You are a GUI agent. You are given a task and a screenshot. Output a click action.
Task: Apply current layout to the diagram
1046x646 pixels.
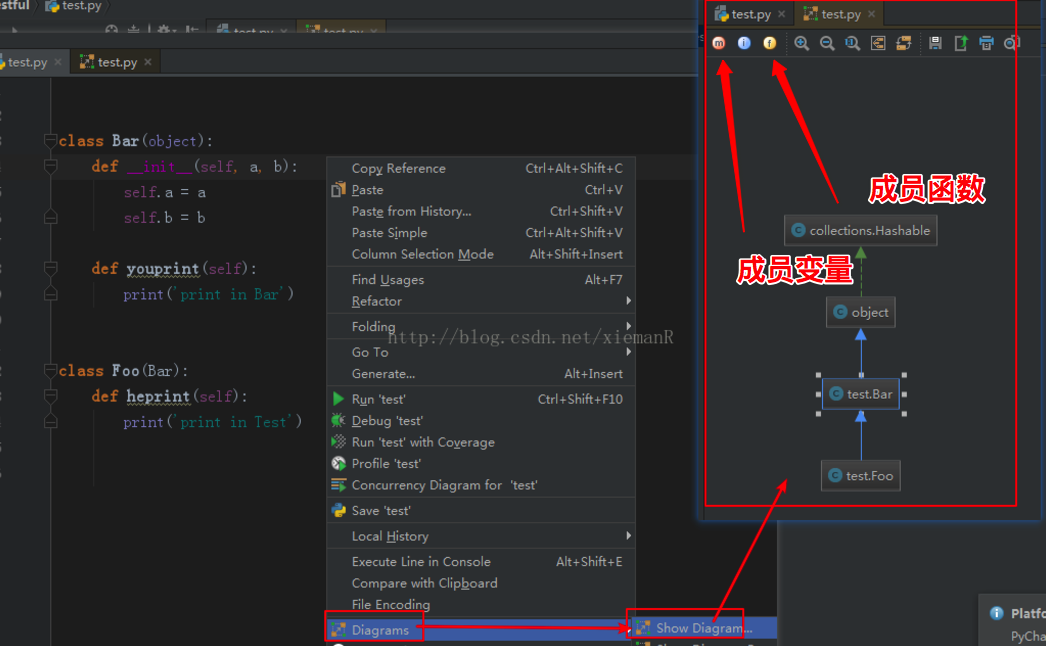pyautogui.click(x=904, y=43)
